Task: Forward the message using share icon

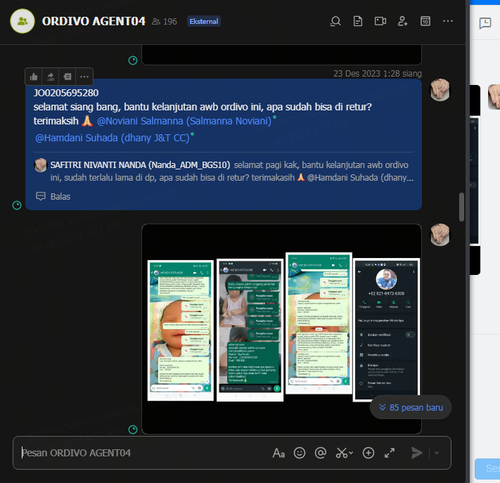Action: click(50, 77)
